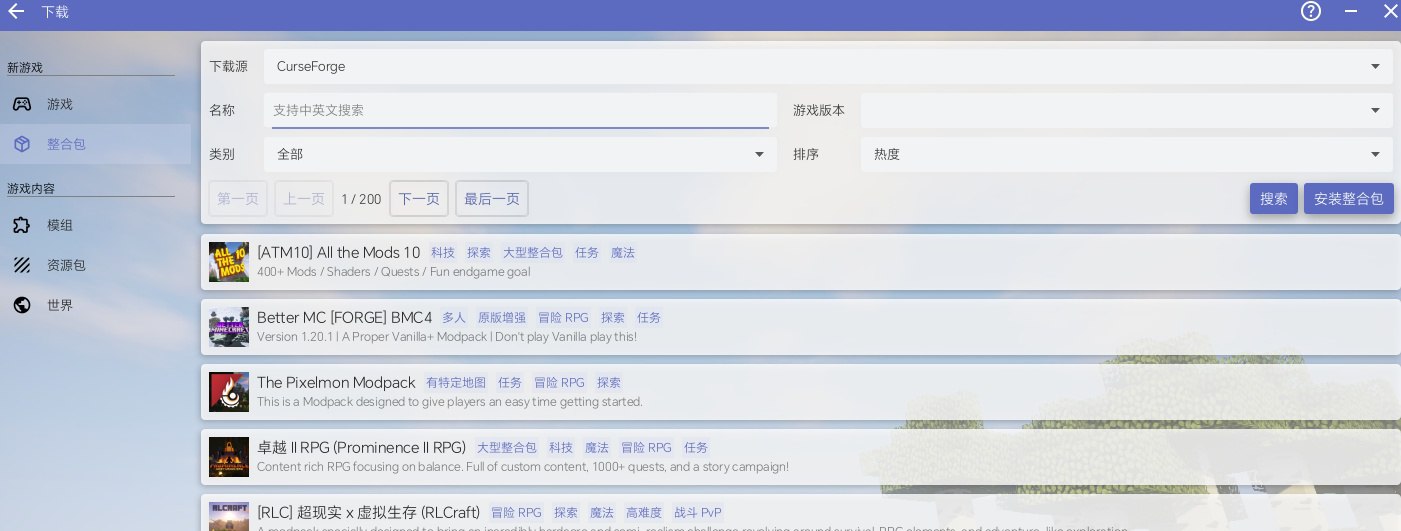Click the 安装整合包 button
Screen dimensions: 1401x531
click(x=1348, y=199)
